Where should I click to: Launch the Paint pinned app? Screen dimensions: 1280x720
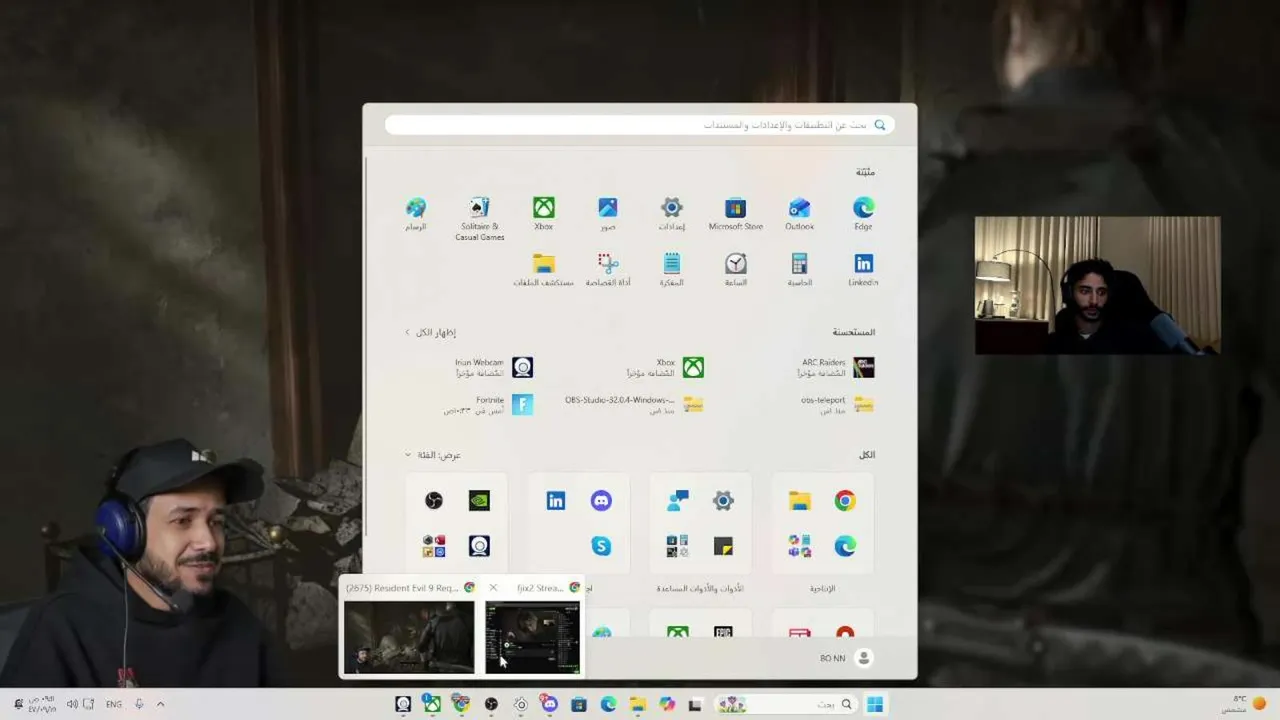point(415,213)
